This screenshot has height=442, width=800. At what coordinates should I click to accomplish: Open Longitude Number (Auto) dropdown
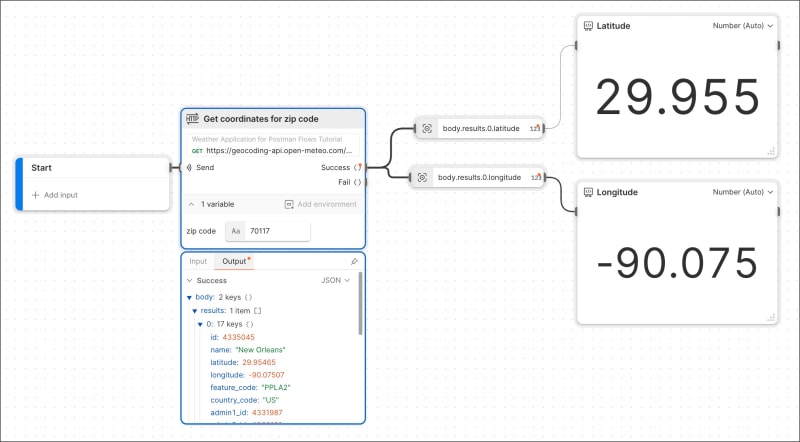[x=743, y=192]
